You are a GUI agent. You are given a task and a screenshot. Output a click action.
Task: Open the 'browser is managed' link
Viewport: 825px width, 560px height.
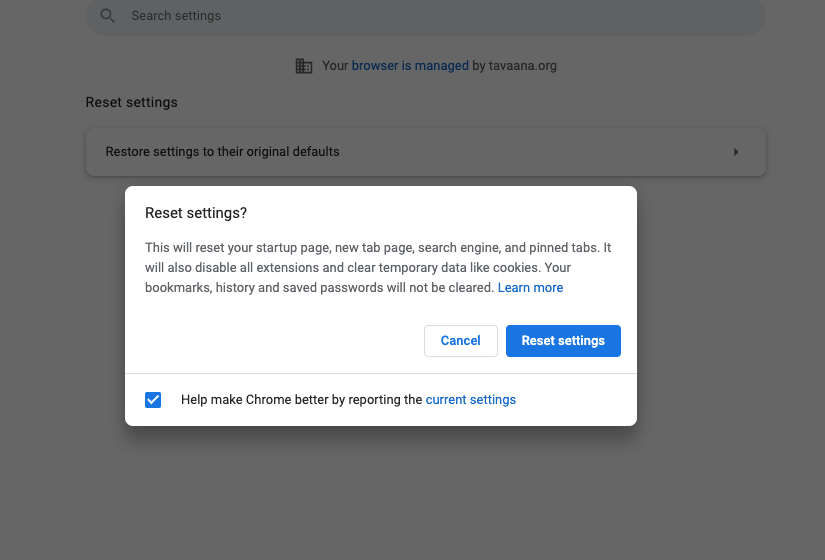(x=410, y=66)
